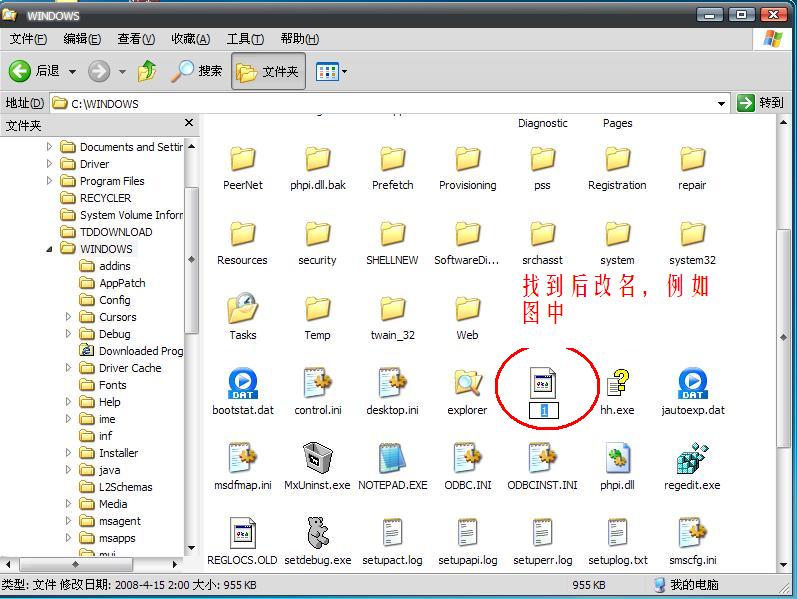The width and height of the screenshot is (797, 599).
Task: Select the smscfg.ini file
Action: point(693,541)
